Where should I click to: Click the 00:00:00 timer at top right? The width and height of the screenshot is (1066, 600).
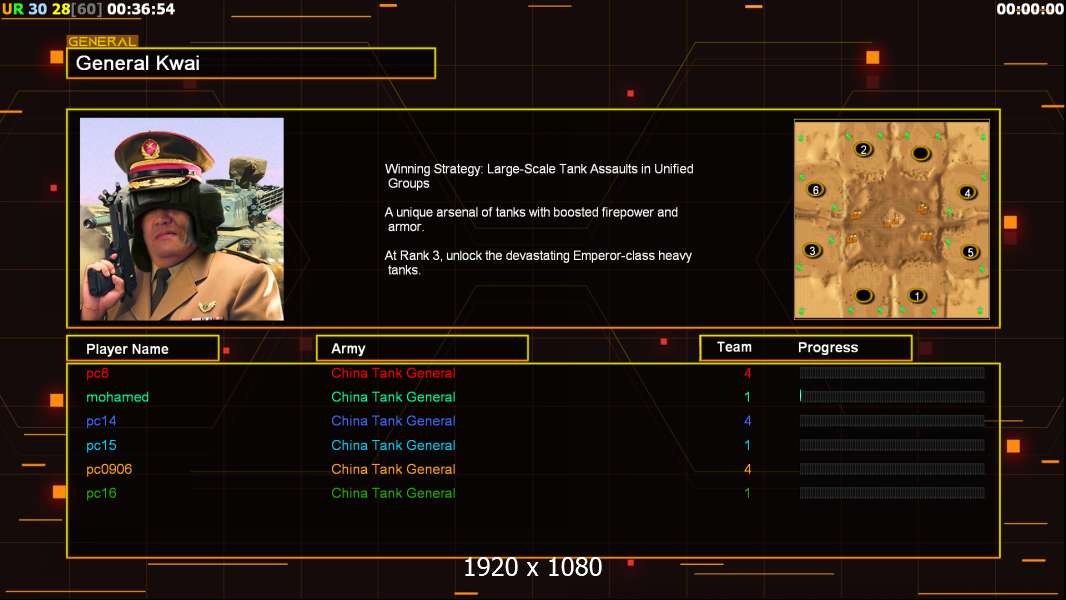[x=1029, y=9]
